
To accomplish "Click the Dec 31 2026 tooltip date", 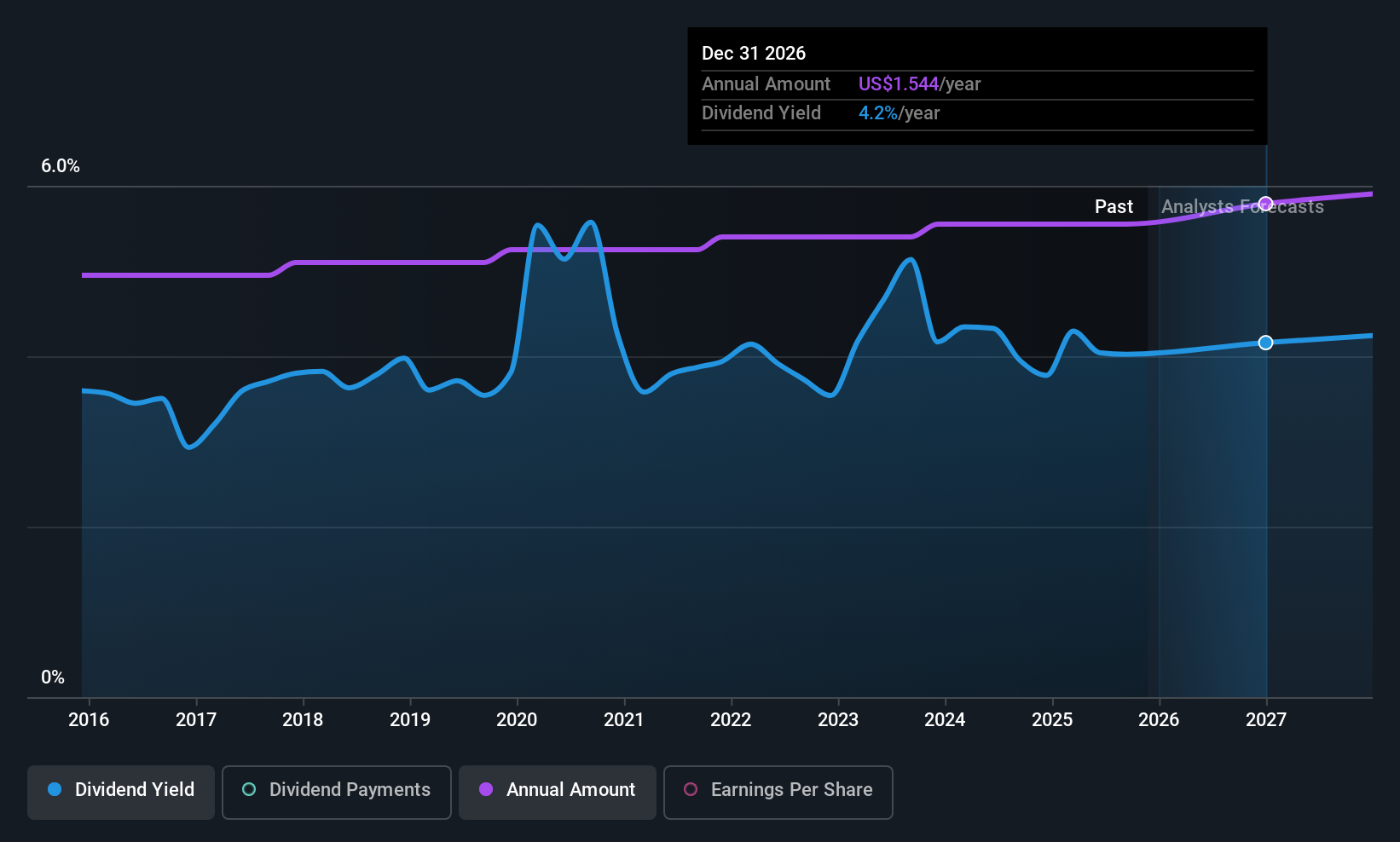I will pyautogui.click(x=754, y=54).
